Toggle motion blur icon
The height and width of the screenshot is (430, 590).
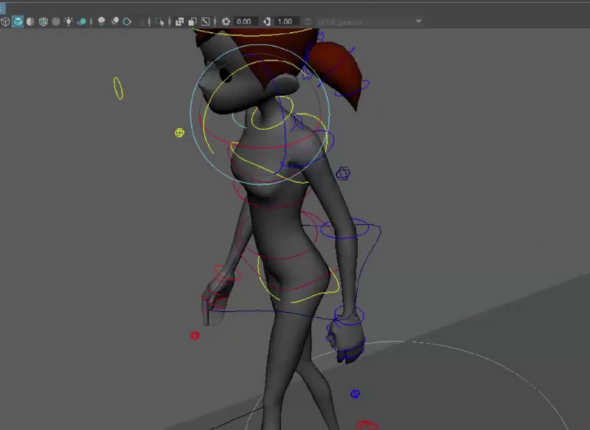pyautogui.click(x=115, y=21)
